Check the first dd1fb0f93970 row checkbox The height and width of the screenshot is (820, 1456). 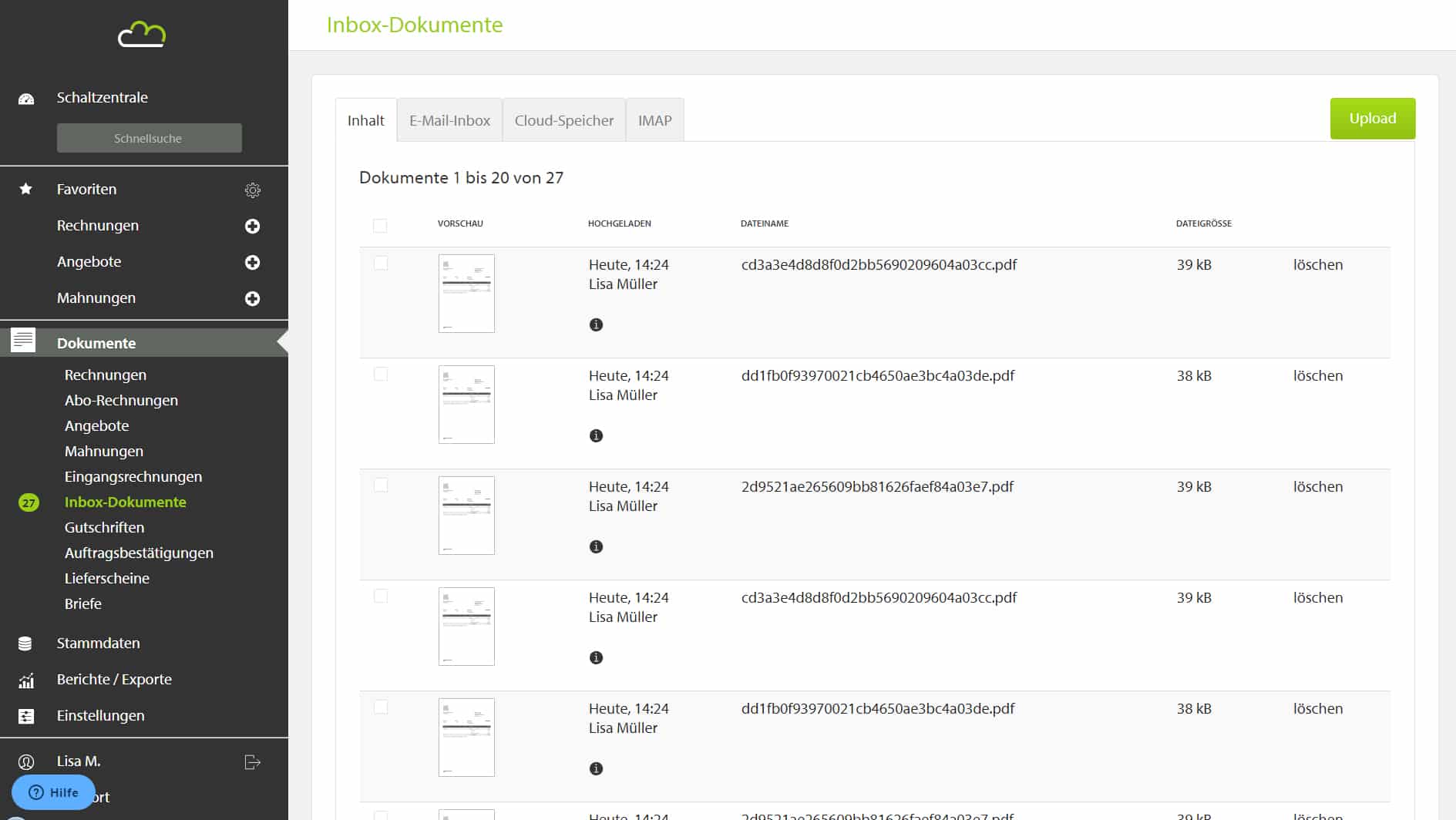381,375
